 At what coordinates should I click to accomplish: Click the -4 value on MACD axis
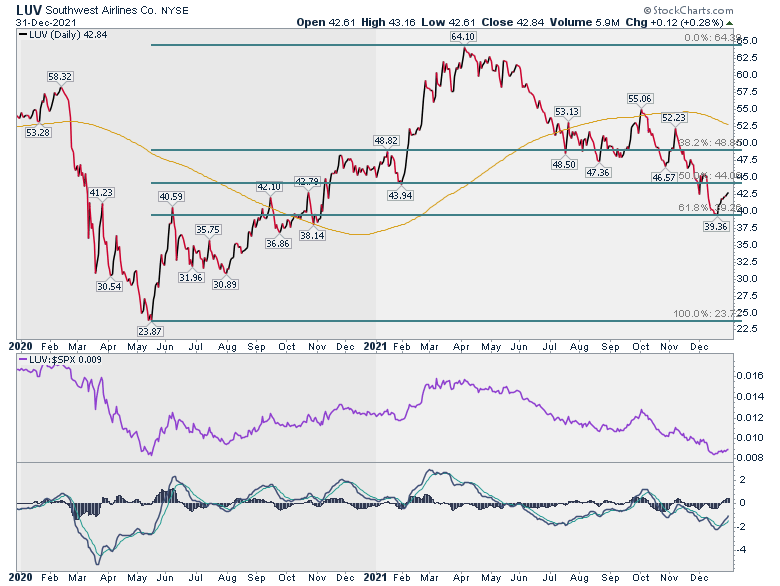pos(741,550)
